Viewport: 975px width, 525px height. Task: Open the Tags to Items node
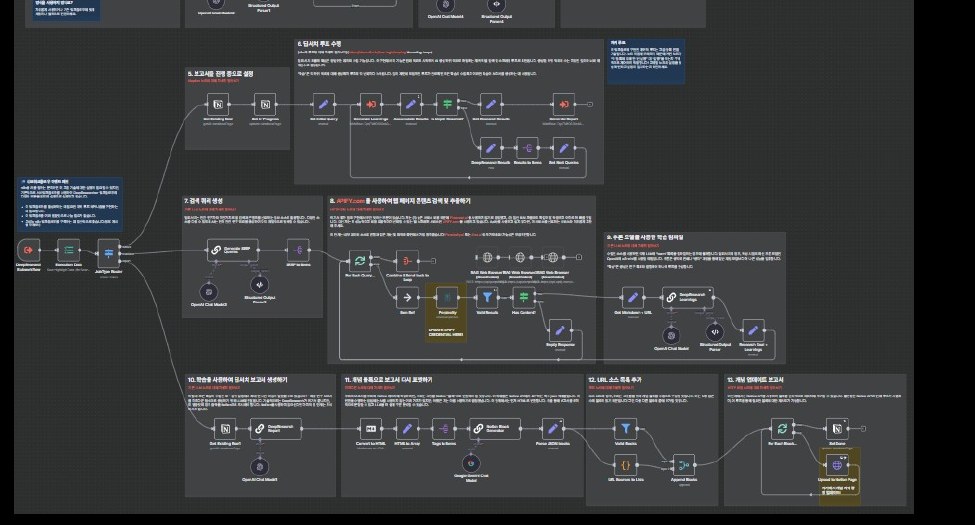click(444, 429)
